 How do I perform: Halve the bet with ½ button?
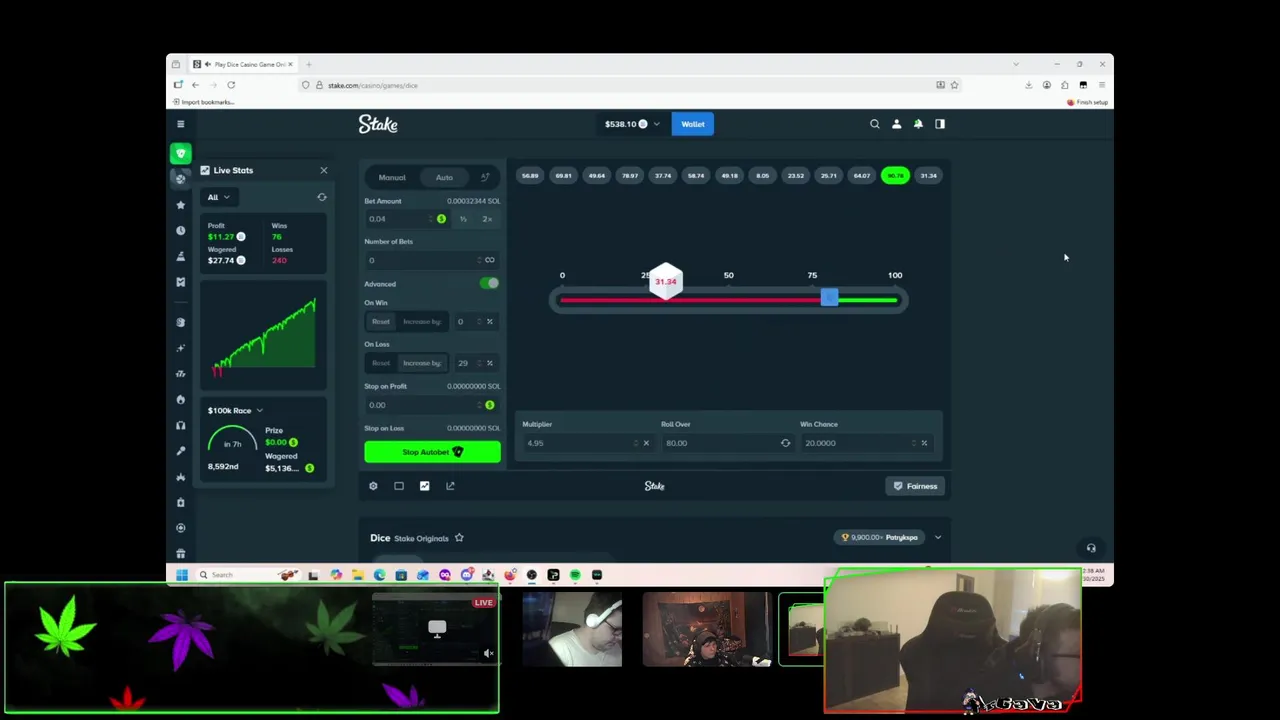tap(463, 219)
